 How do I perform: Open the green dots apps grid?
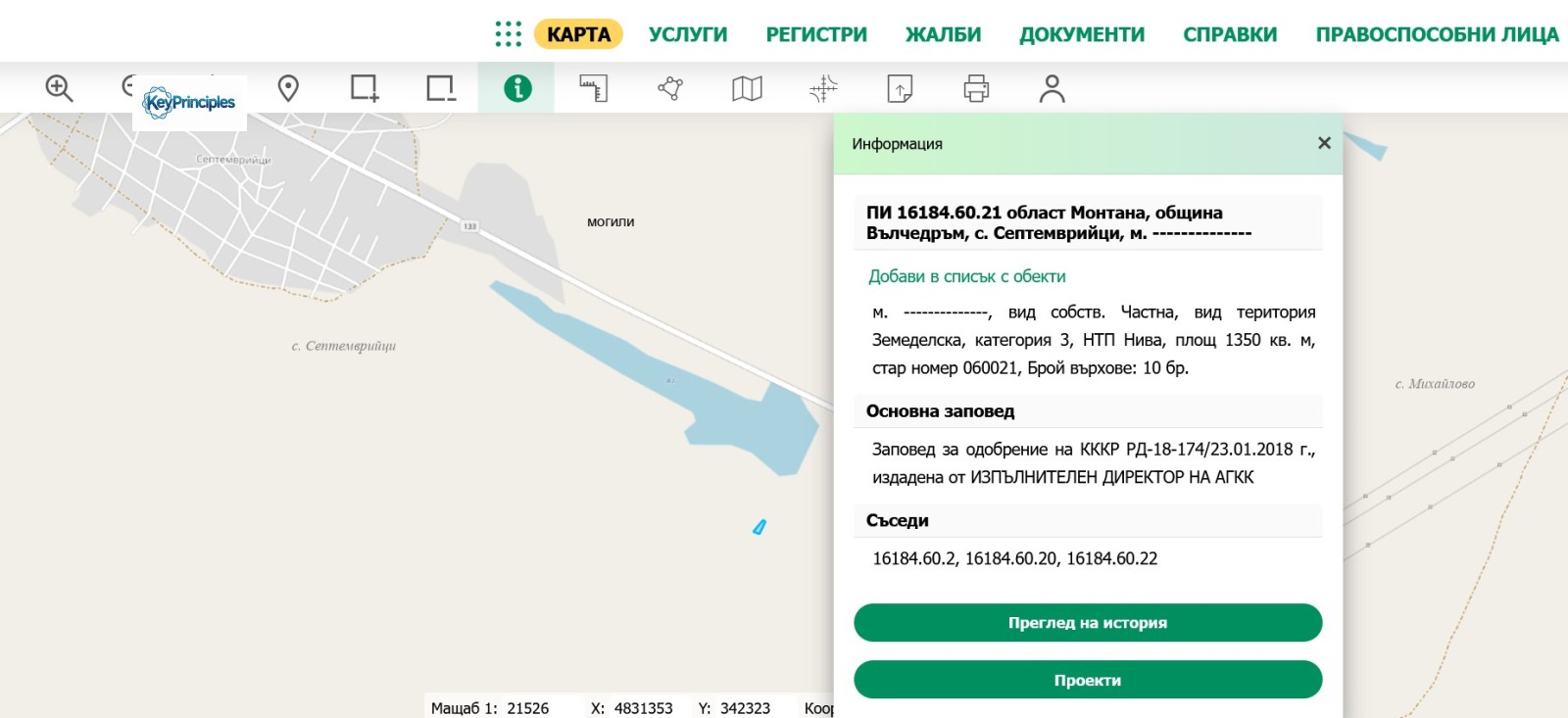[x=509, y=34]
